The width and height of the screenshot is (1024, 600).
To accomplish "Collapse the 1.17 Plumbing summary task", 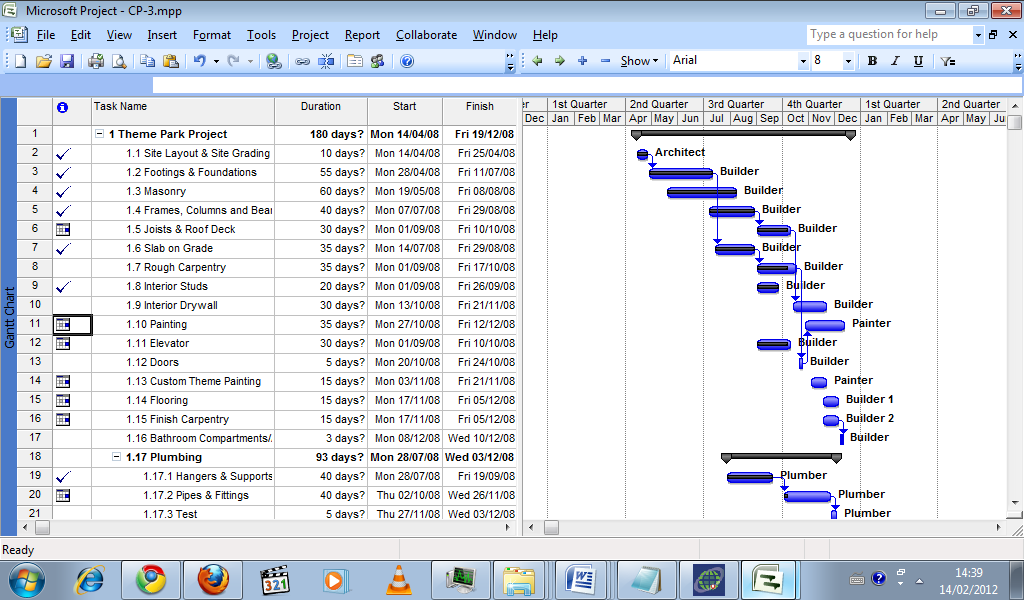I will (116, 457).
